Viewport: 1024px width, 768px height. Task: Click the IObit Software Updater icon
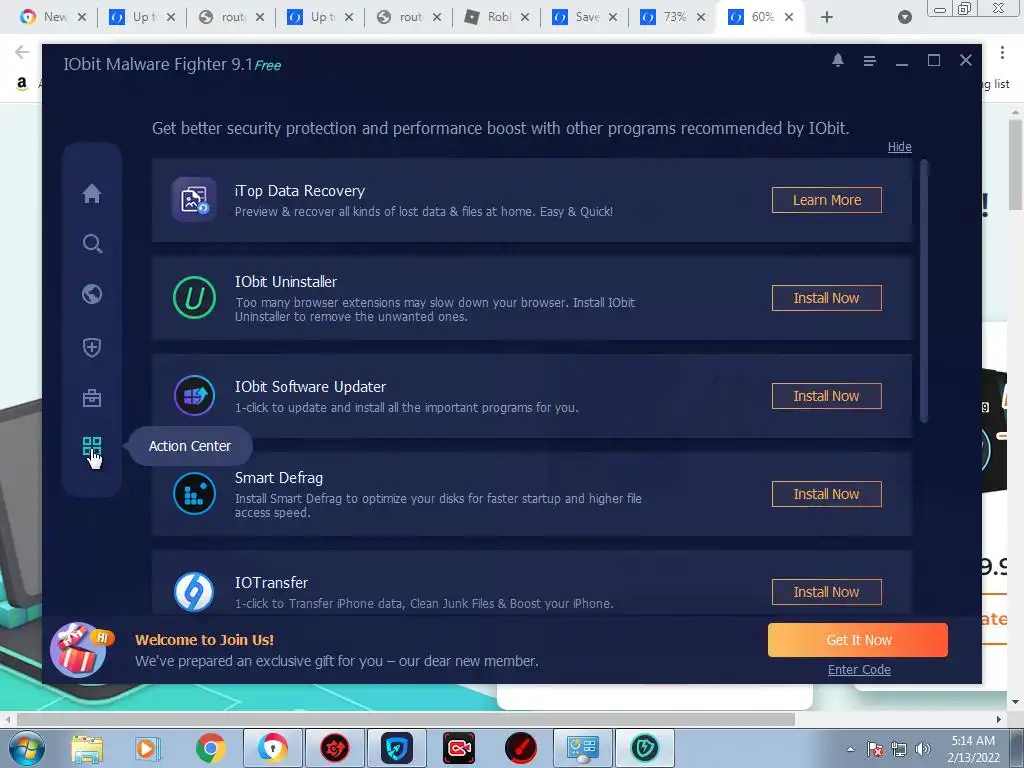click(194, 396)
